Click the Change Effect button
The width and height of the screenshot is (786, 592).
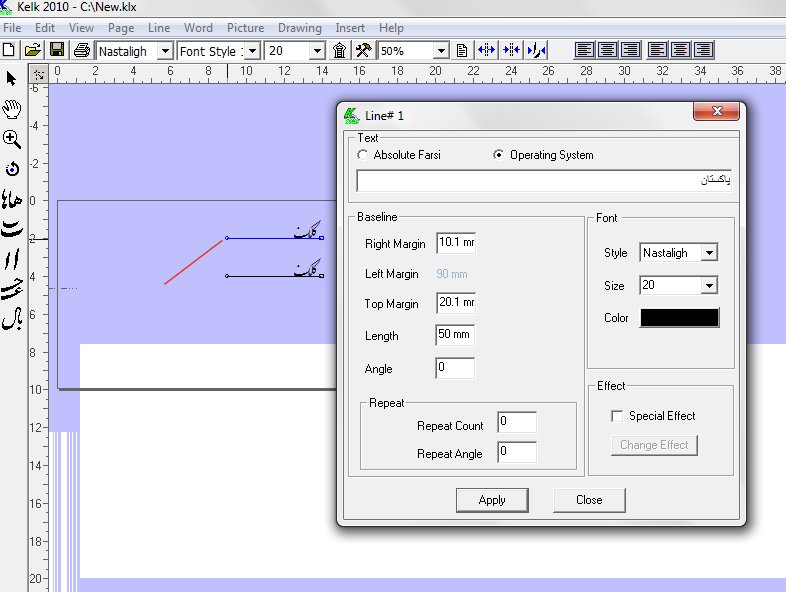tap(654, 445)
